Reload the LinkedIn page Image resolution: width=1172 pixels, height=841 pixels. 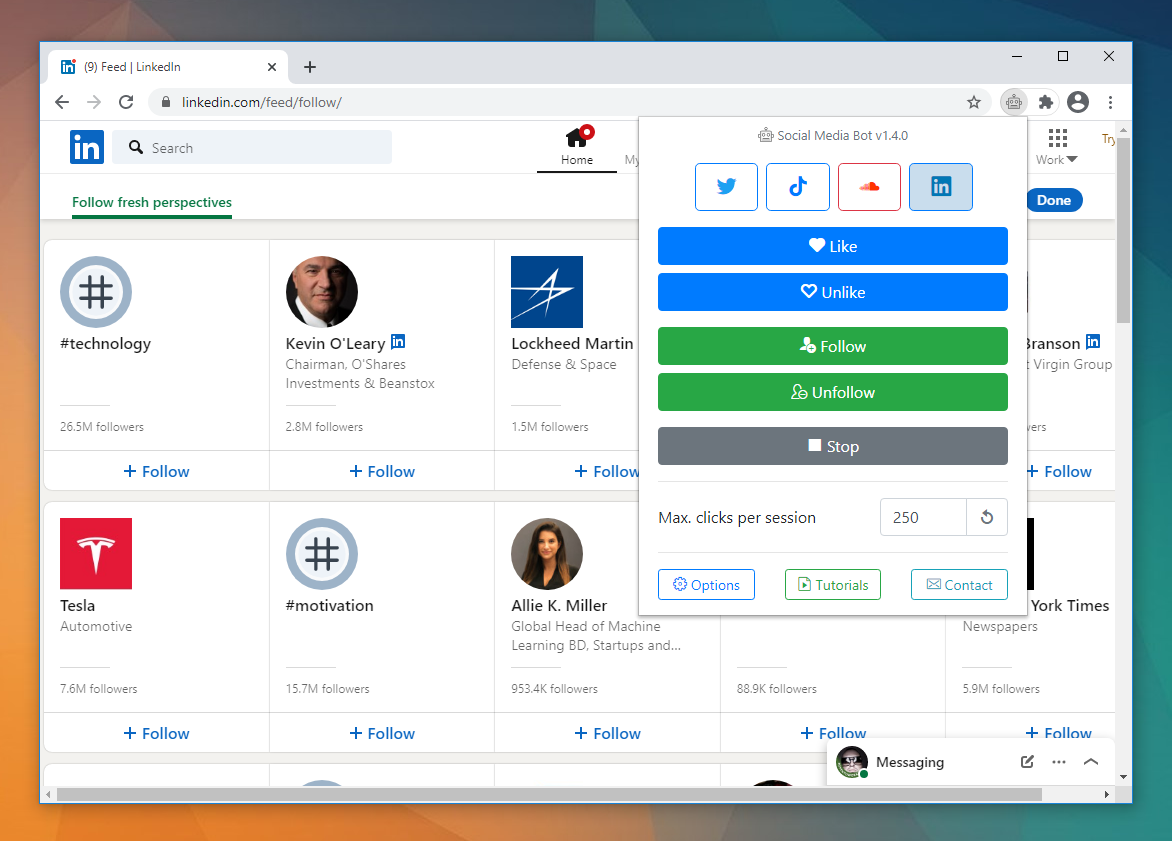click(x=126, y=102)
